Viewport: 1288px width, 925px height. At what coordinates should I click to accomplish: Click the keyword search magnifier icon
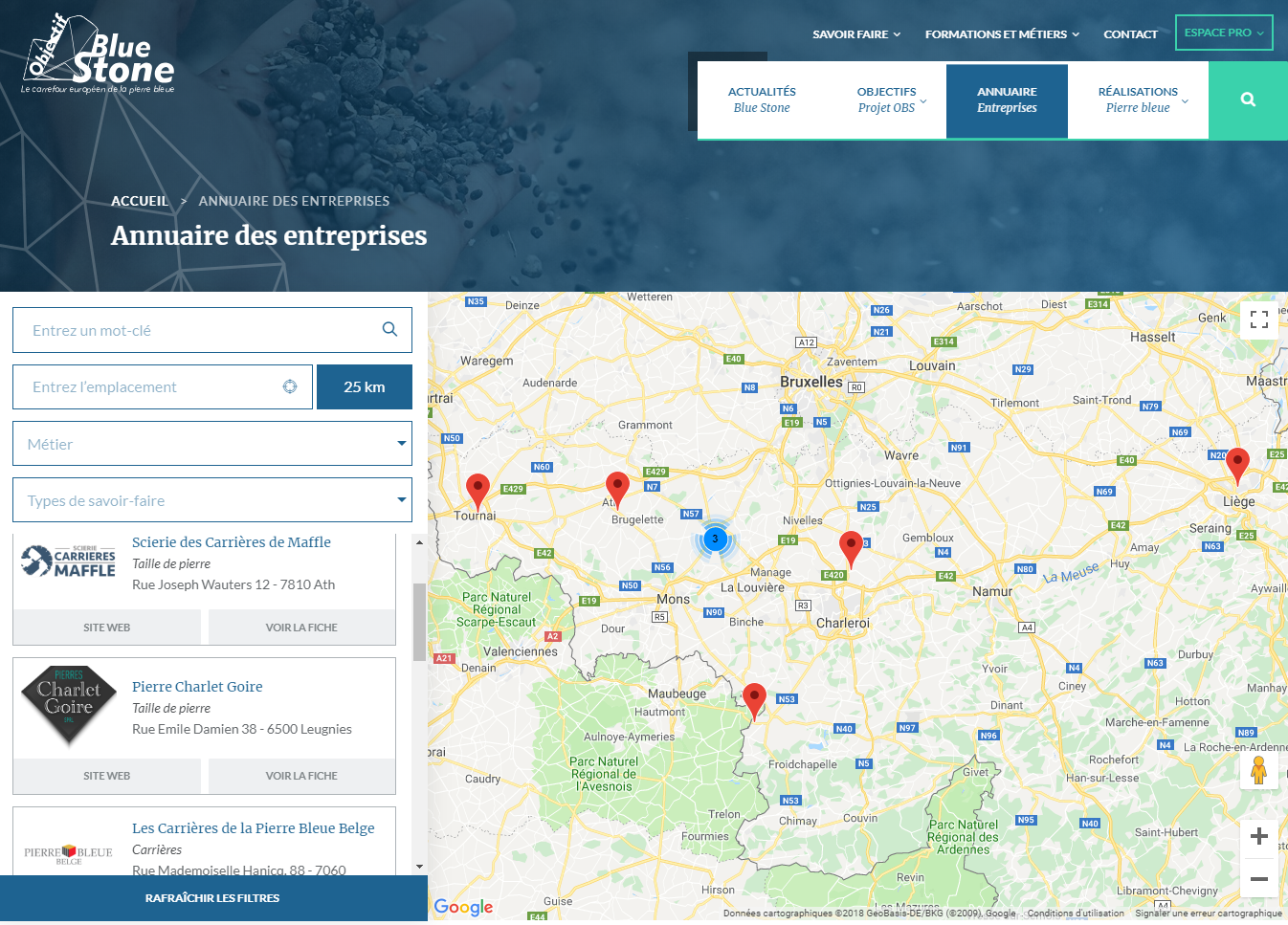389,329
